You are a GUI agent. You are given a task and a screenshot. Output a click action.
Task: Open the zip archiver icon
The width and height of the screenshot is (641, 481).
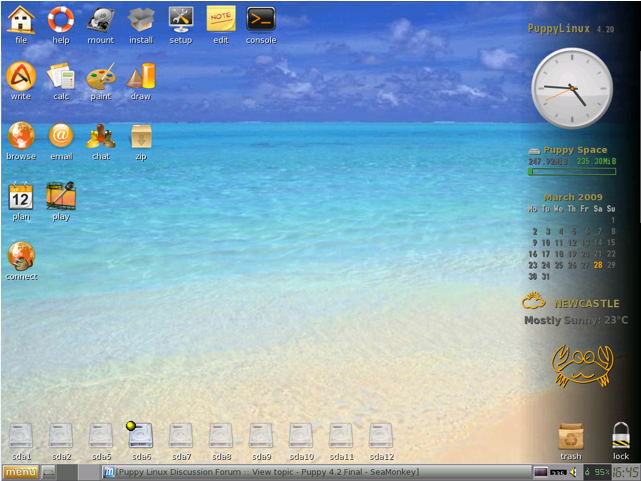[141, 135]
